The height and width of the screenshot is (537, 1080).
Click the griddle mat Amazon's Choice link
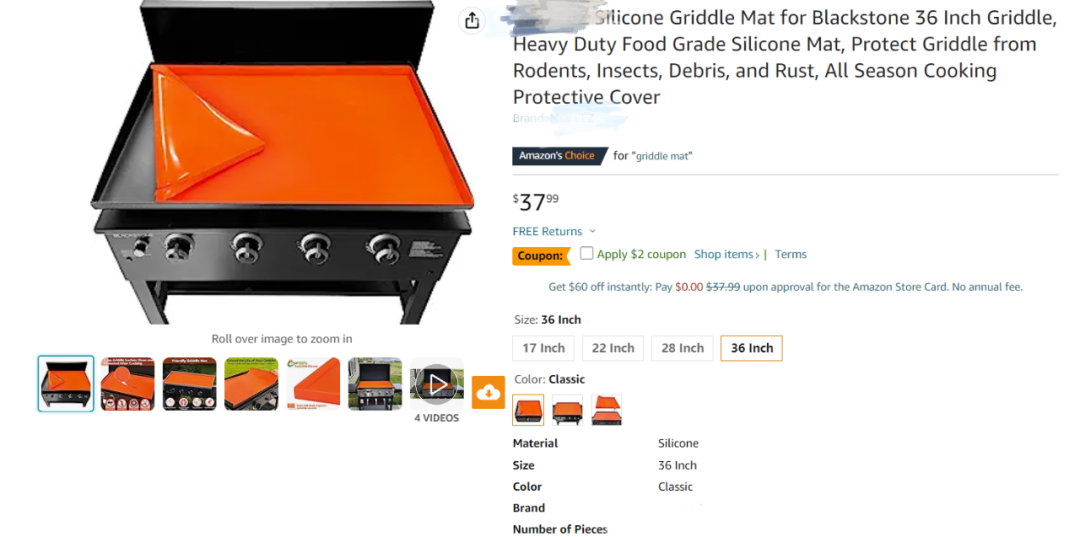pos(663,156)
